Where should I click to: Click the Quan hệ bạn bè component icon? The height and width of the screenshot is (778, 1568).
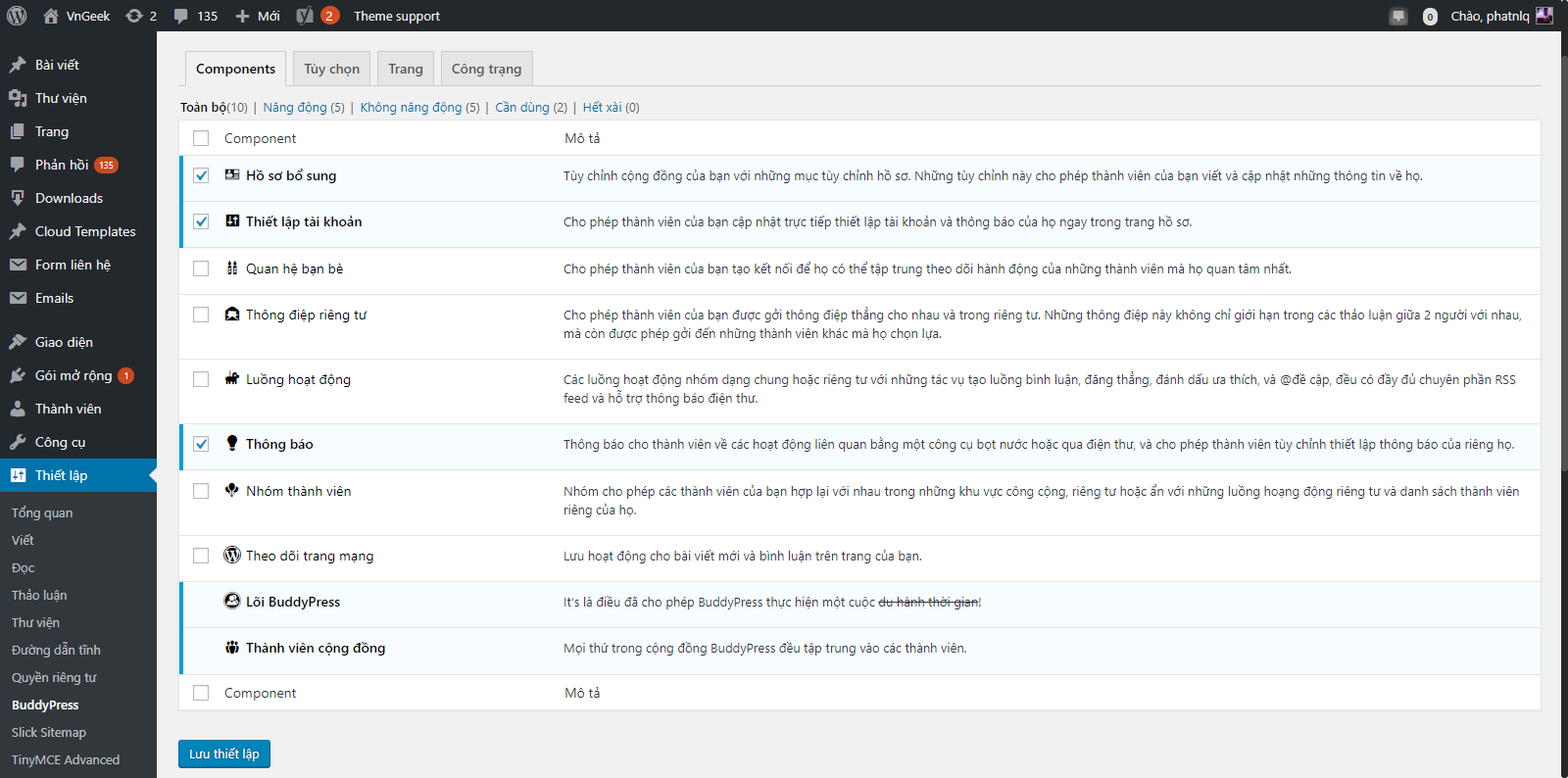point(232,267)
